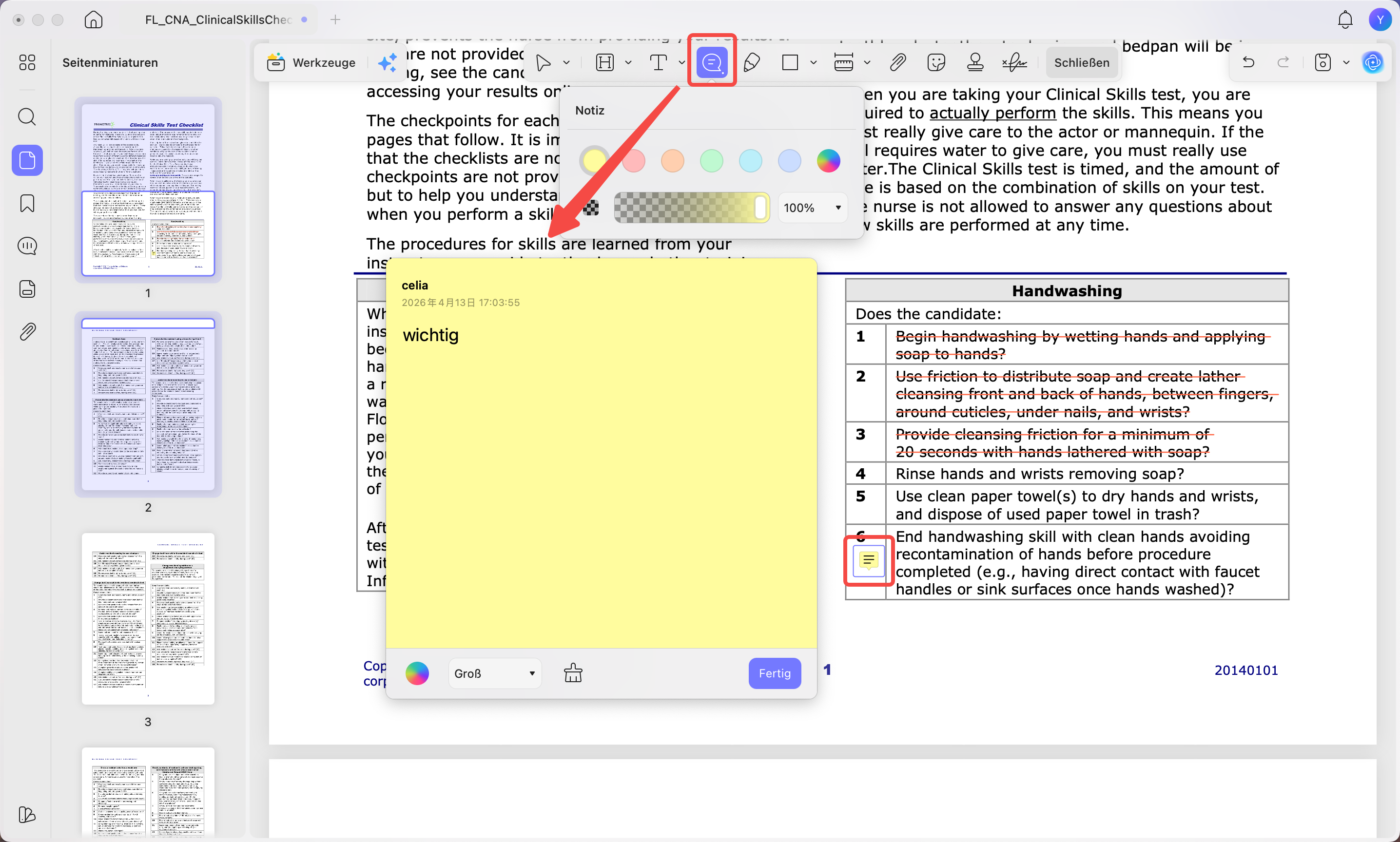
Task: Choose the orange note color
Action: coord(673,161)
